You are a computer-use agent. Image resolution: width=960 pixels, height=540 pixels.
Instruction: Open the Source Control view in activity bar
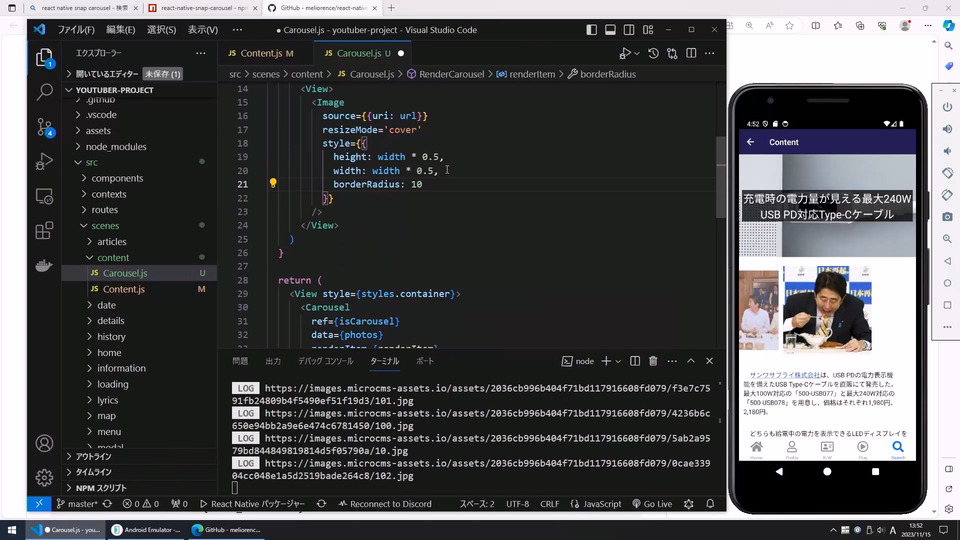(44, 127)
